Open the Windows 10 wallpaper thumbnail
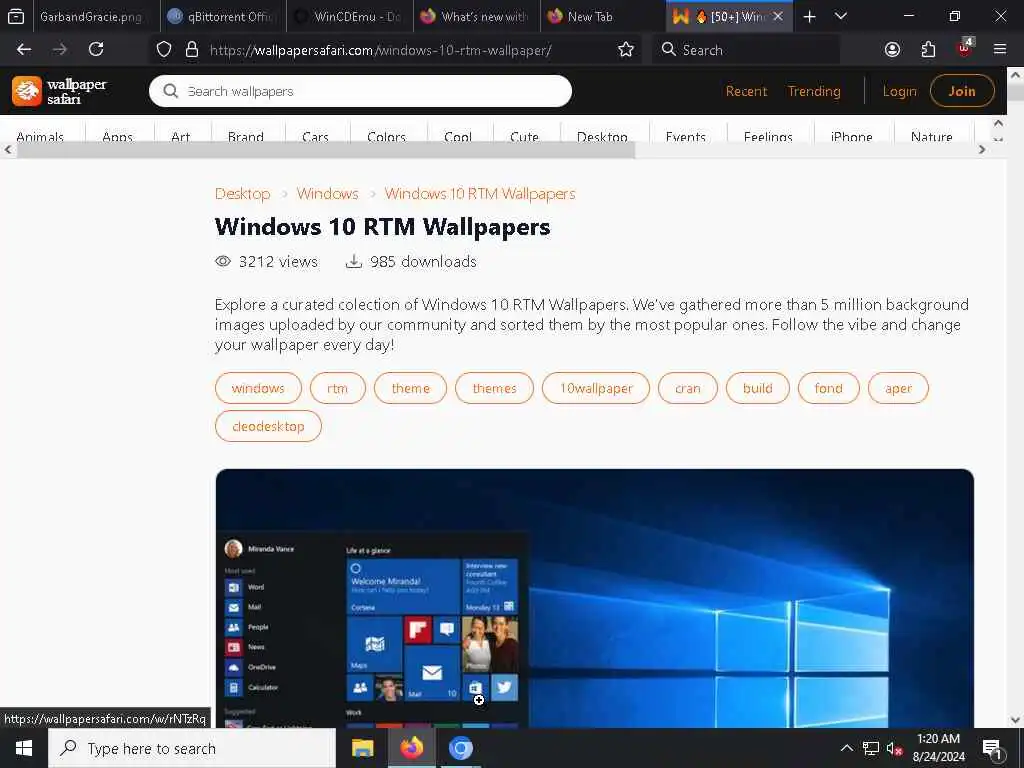 pyautogui.click(x=594, y=598)
